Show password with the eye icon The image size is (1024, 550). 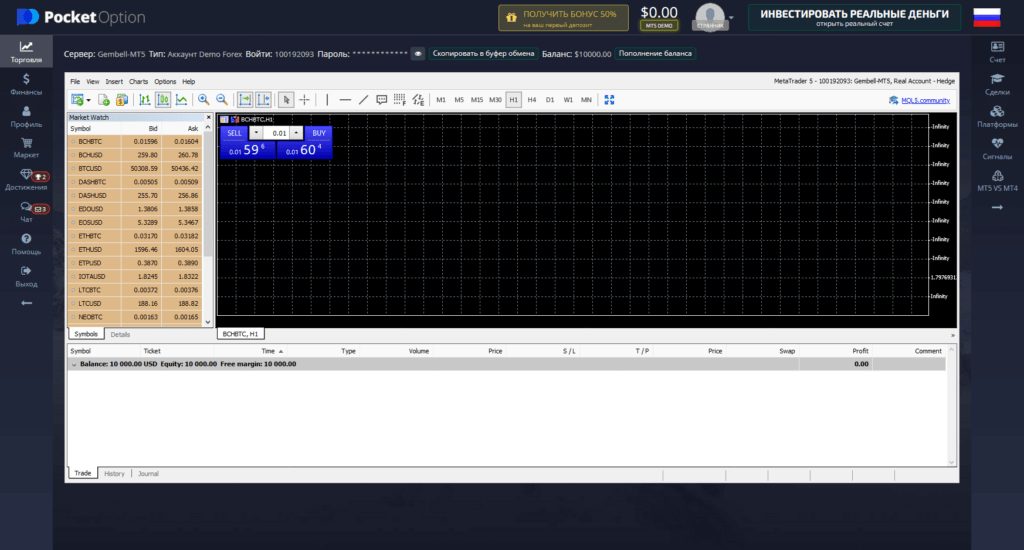click(x=418, y=53)
